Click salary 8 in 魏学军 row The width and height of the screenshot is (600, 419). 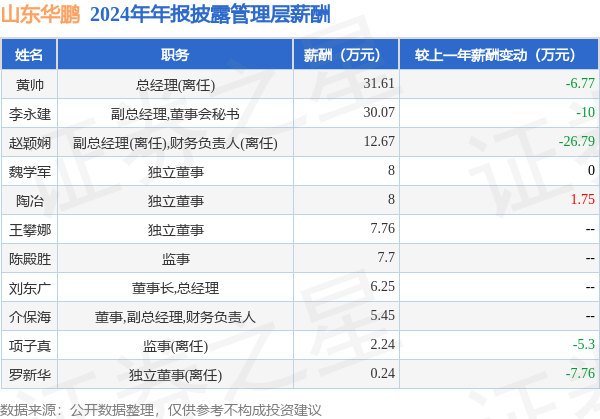pos(391,171)
